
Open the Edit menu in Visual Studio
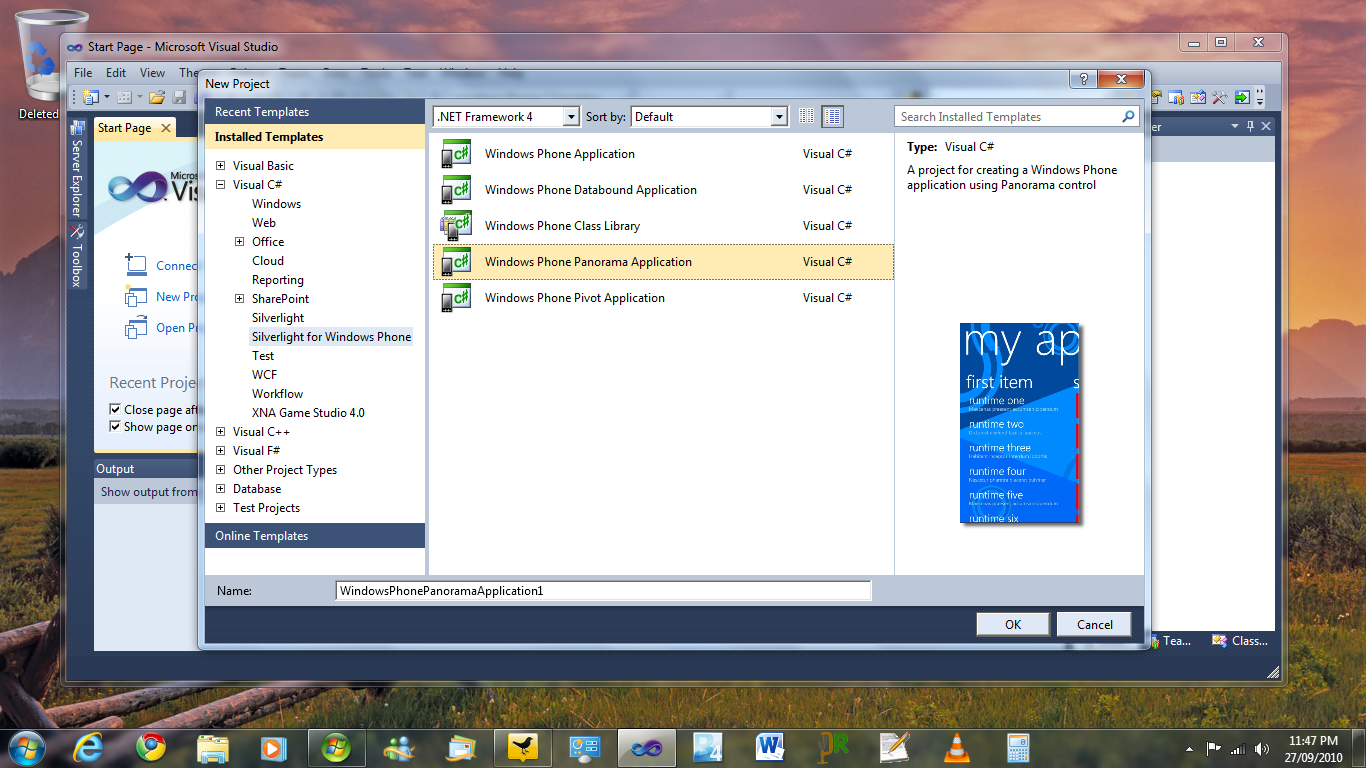[x=116, y=73]
